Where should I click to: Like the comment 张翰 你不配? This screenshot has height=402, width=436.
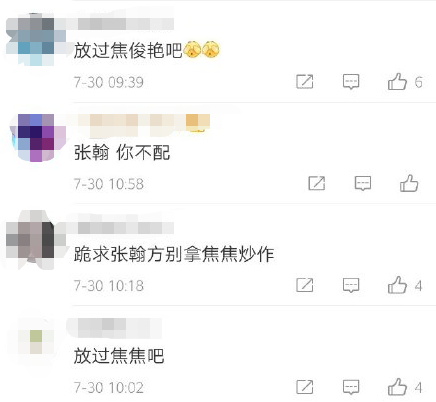(409, 183)
